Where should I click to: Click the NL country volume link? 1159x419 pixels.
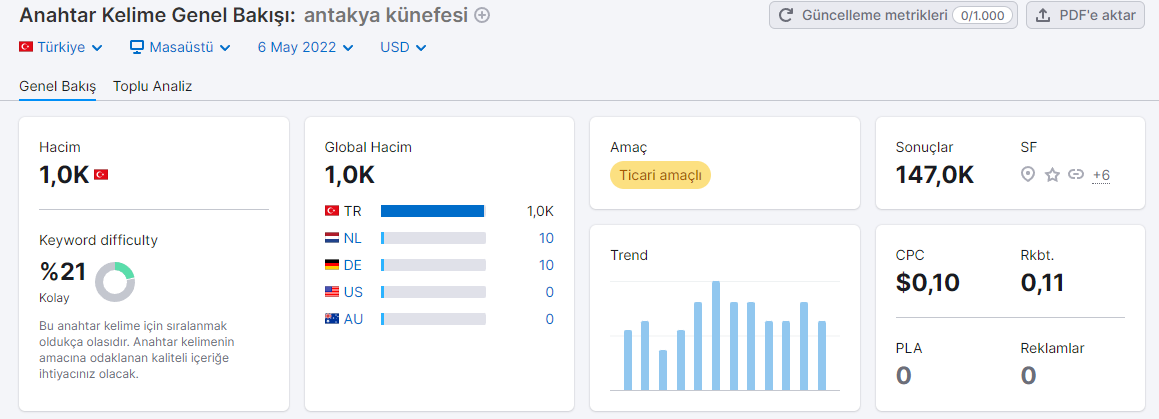point(546,238)
